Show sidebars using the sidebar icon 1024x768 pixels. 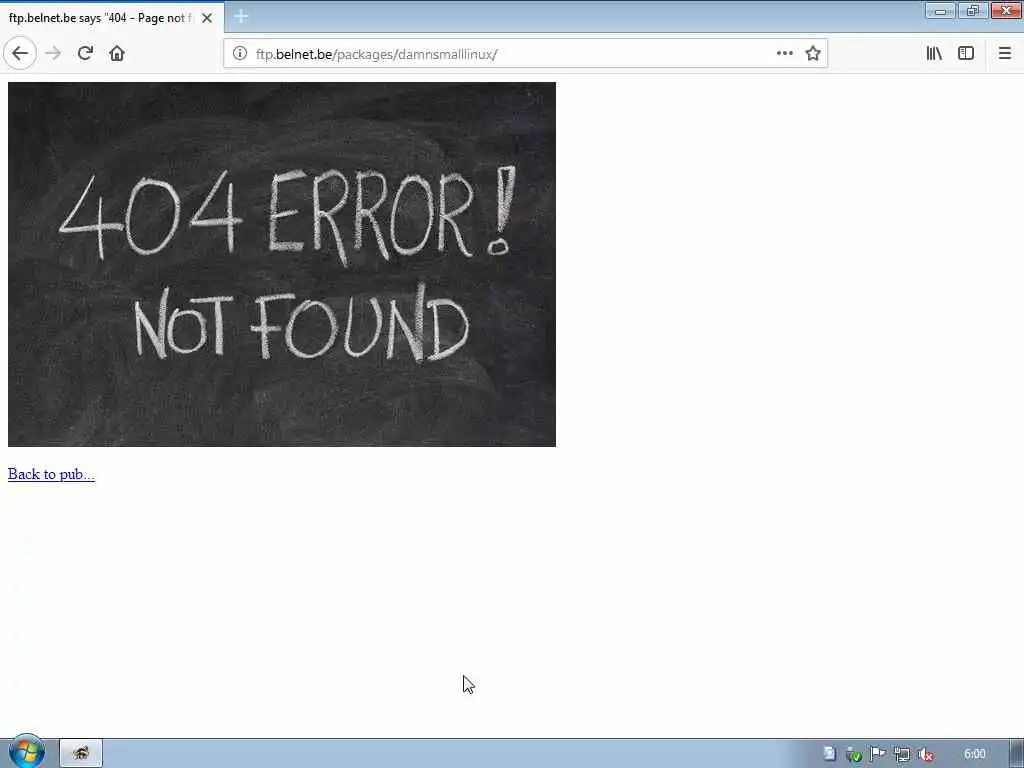coord(966,54)
